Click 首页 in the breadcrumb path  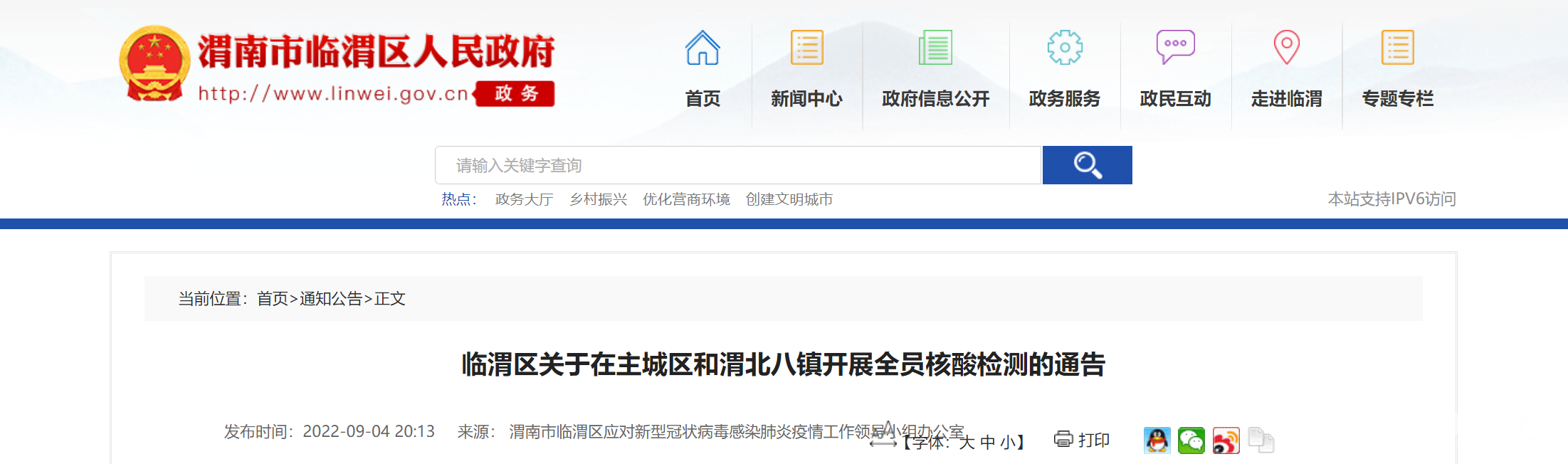tap(273, 298)
